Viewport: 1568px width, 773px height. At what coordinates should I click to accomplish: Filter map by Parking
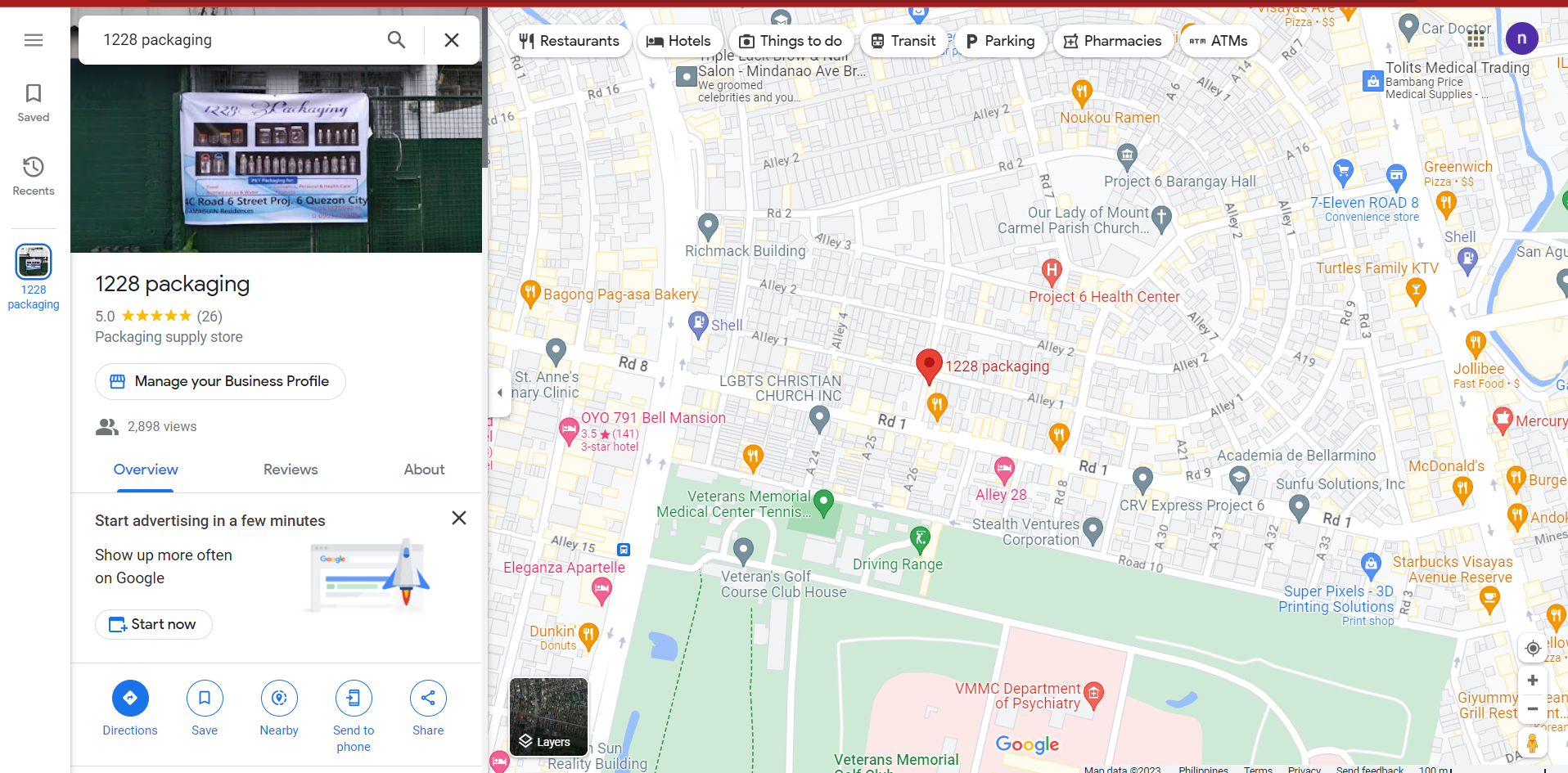[1000, 41]
